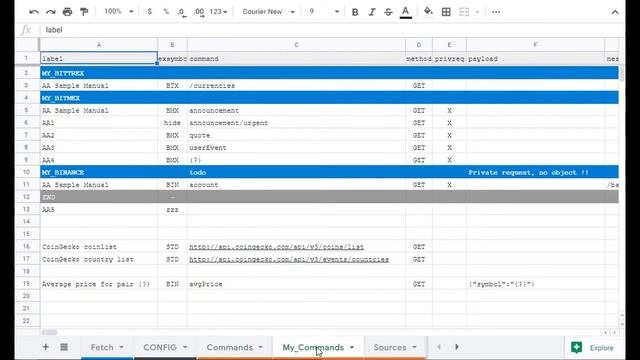Open the Commands tab options arrow

(260, 347)
